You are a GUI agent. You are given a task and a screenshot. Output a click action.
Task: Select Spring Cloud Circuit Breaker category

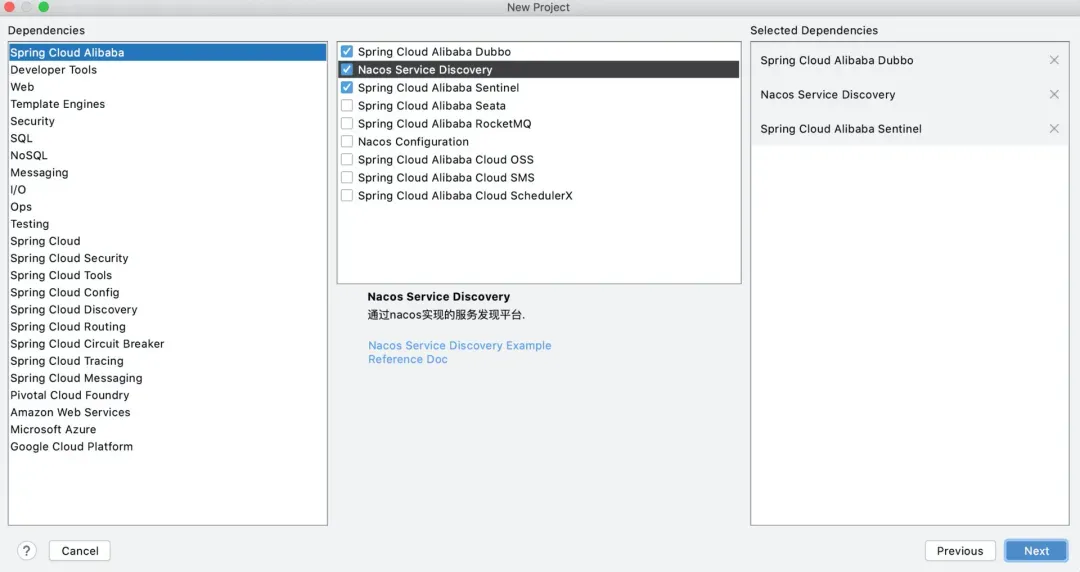167,344
